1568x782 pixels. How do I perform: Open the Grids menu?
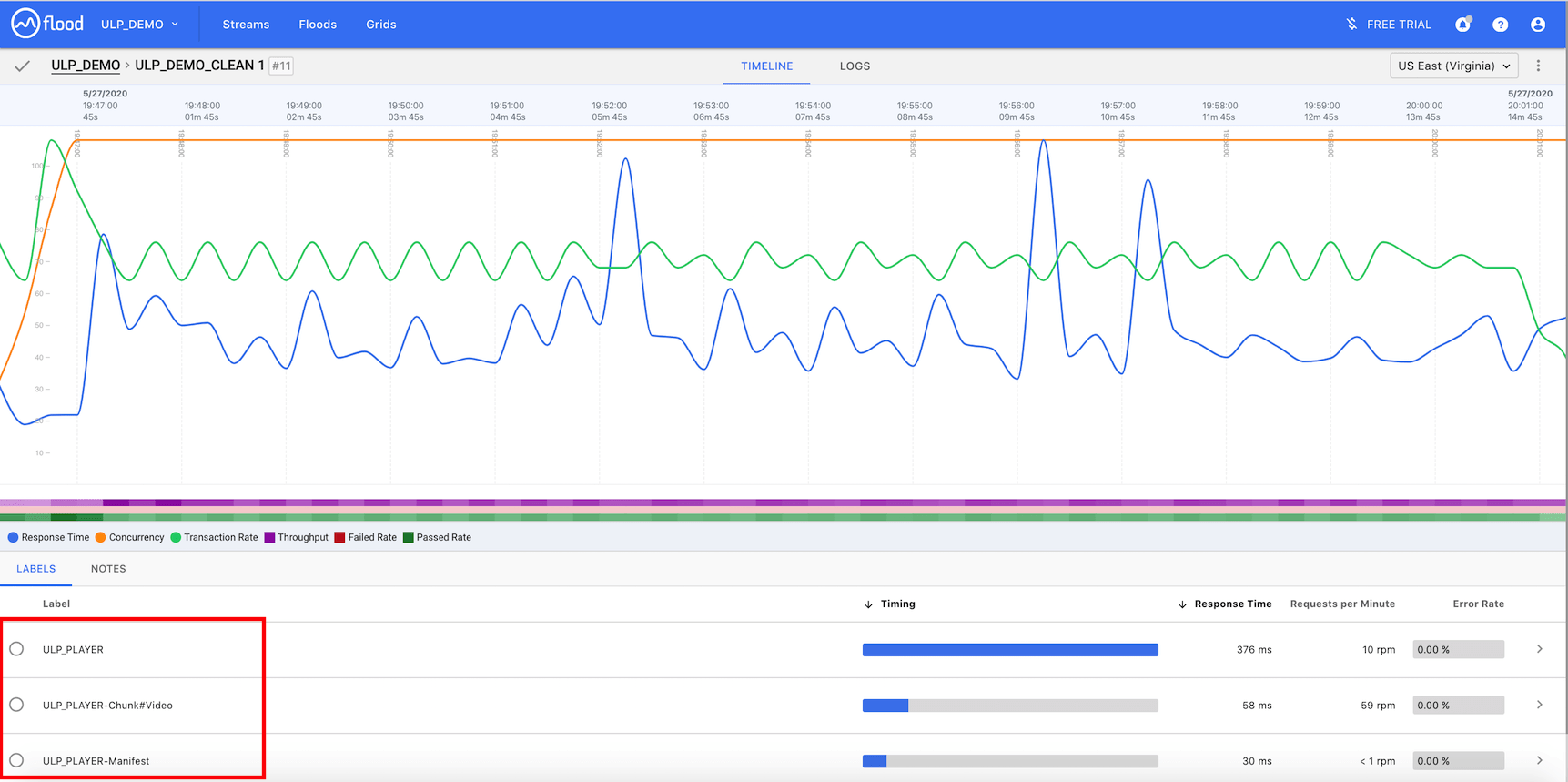[x=380, y=25]
